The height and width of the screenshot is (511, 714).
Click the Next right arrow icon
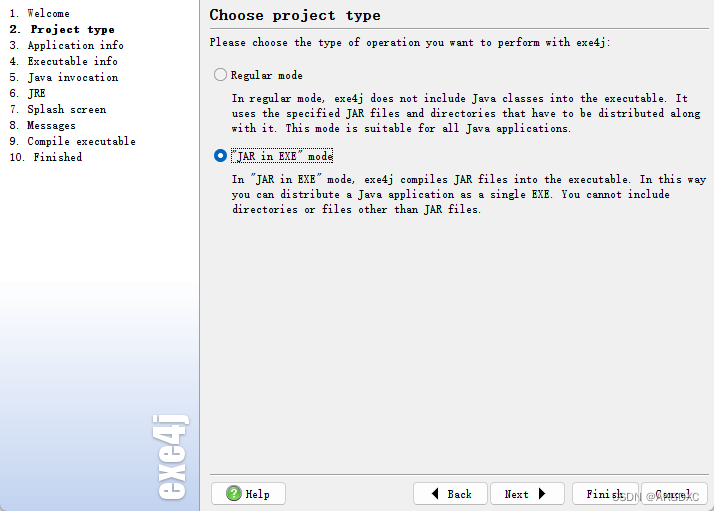point(542,494)
